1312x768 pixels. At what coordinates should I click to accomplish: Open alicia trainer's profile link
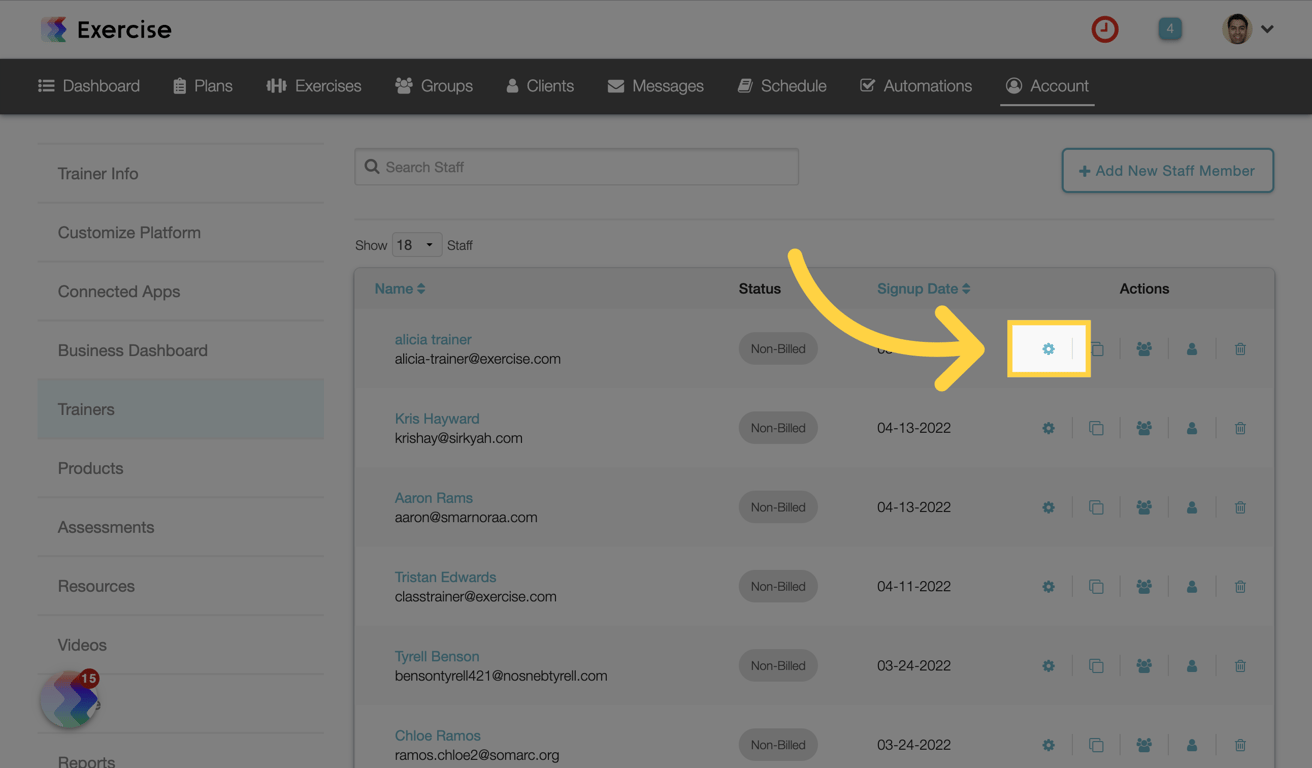click(433, 340)
